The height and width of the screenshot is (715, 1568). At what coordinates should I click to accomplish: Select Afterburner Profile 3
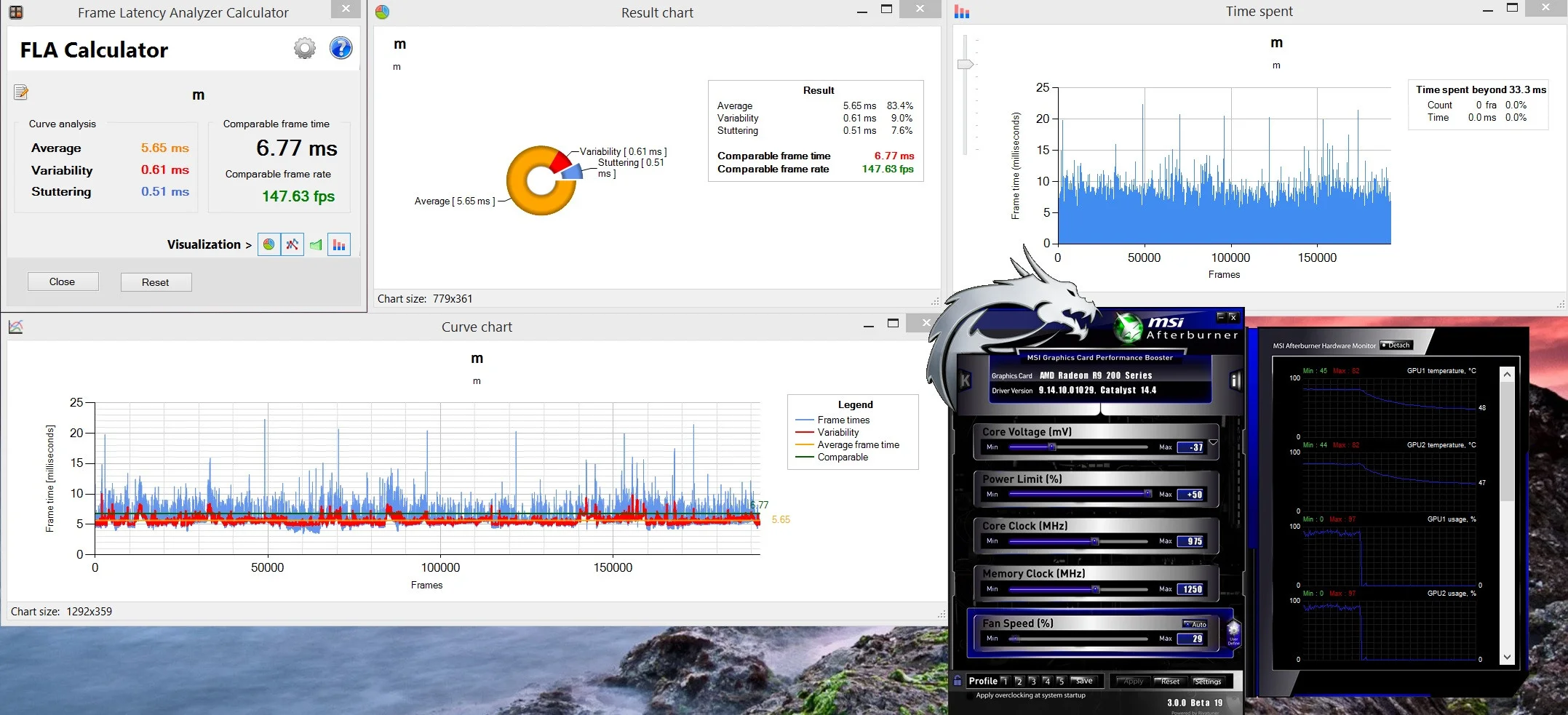coord(1032,681)
